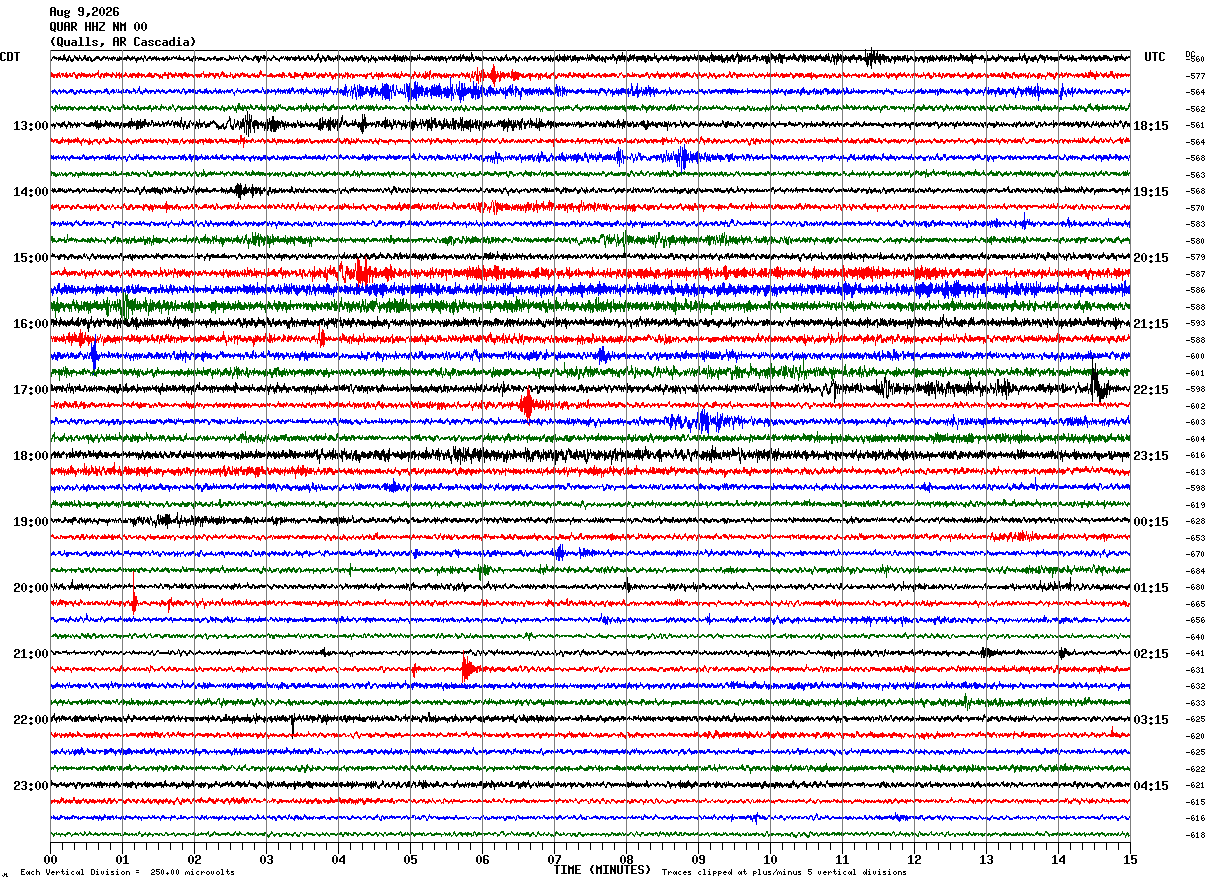The width and height of the screenshot is (1210, 886).
Task: Select the 13:00 CDT time label
Action: [30, 126]
